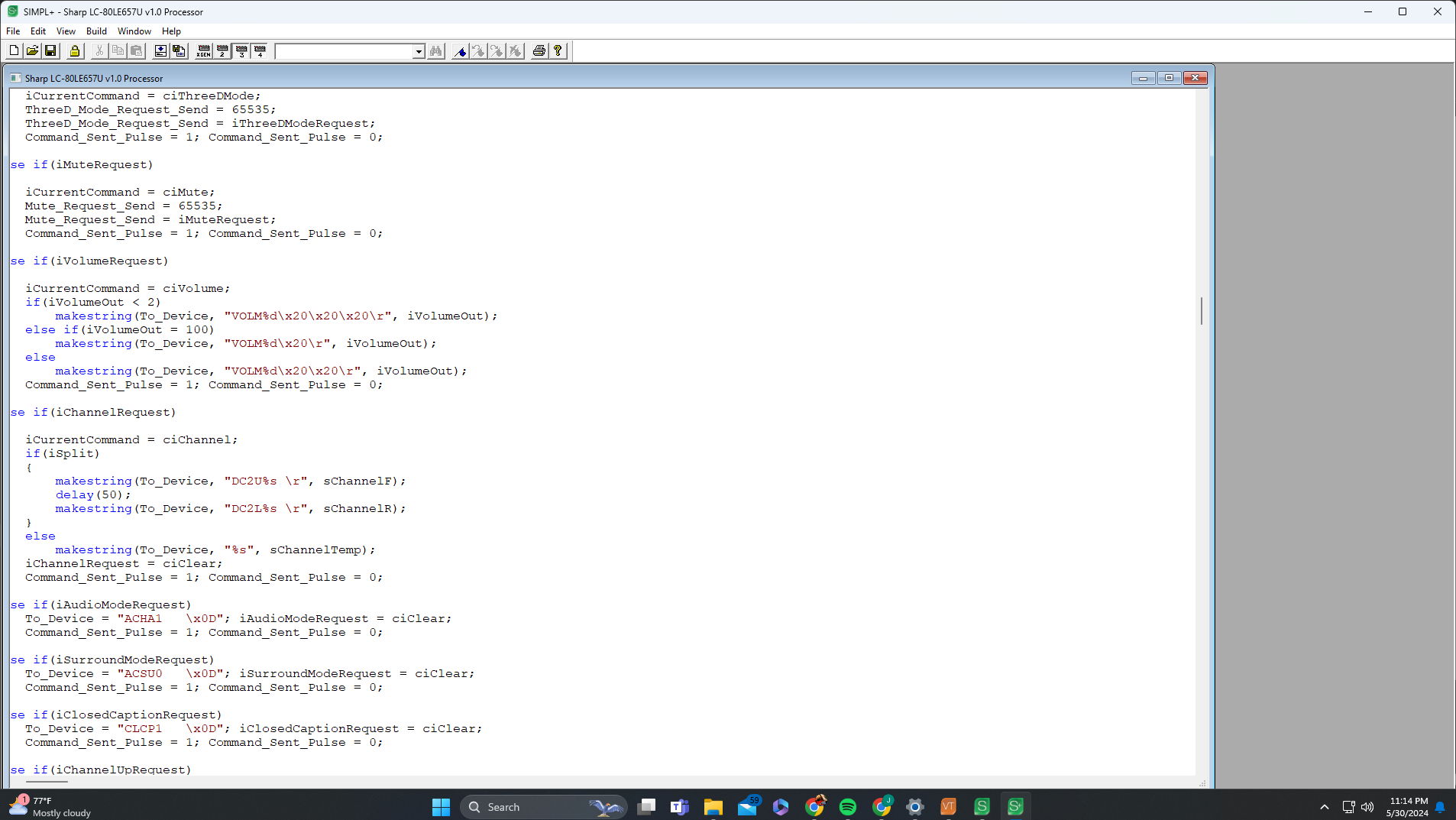Click the save all files toolbar icon
The height and width of the screenshot is (820, 1456).
point(179,51)
